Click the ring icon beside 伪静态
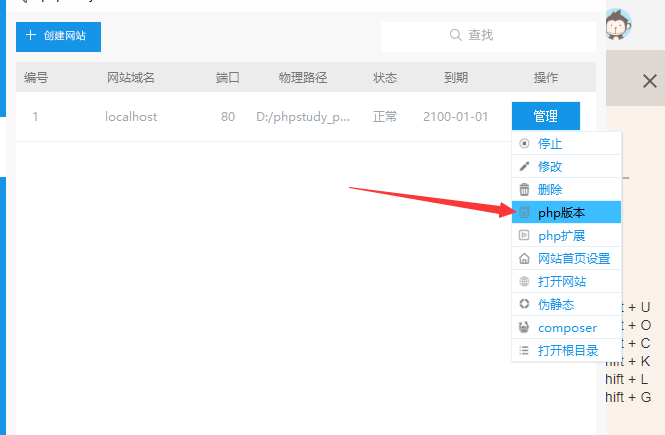Image resolution: width=665 pixels, height=435 pixels. click(524, 304)
